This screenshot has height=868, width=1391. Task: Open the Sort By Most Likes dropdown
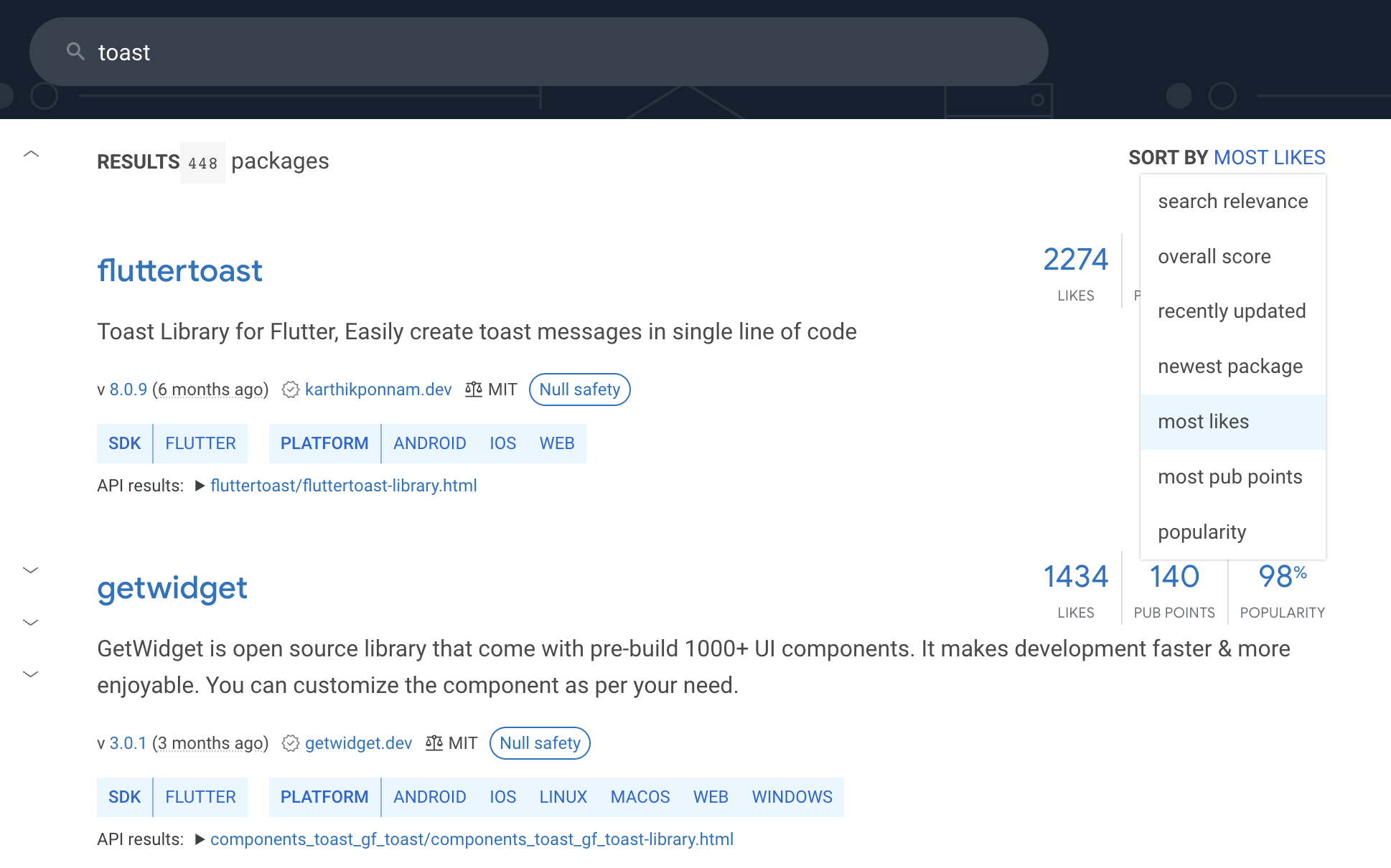click(x=1268, y=158)
